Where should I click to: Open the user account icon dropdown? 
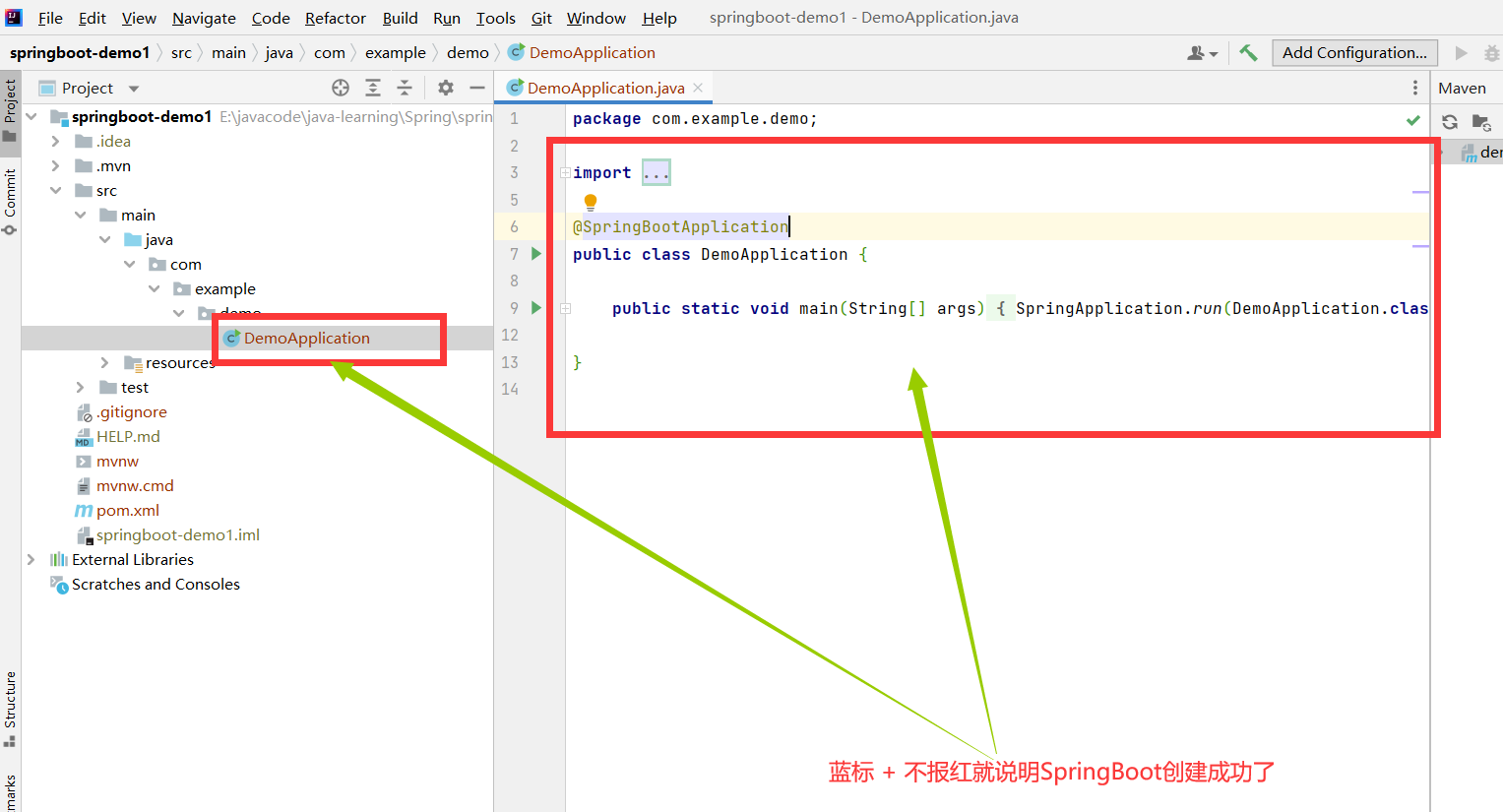click(x=1202, y=53)
